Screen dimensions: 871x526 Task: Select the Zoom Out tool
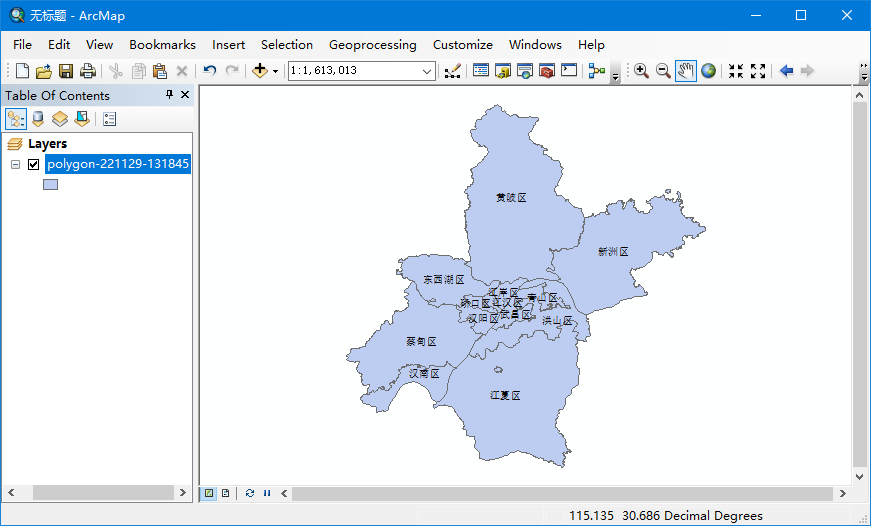tap(663, 71)
